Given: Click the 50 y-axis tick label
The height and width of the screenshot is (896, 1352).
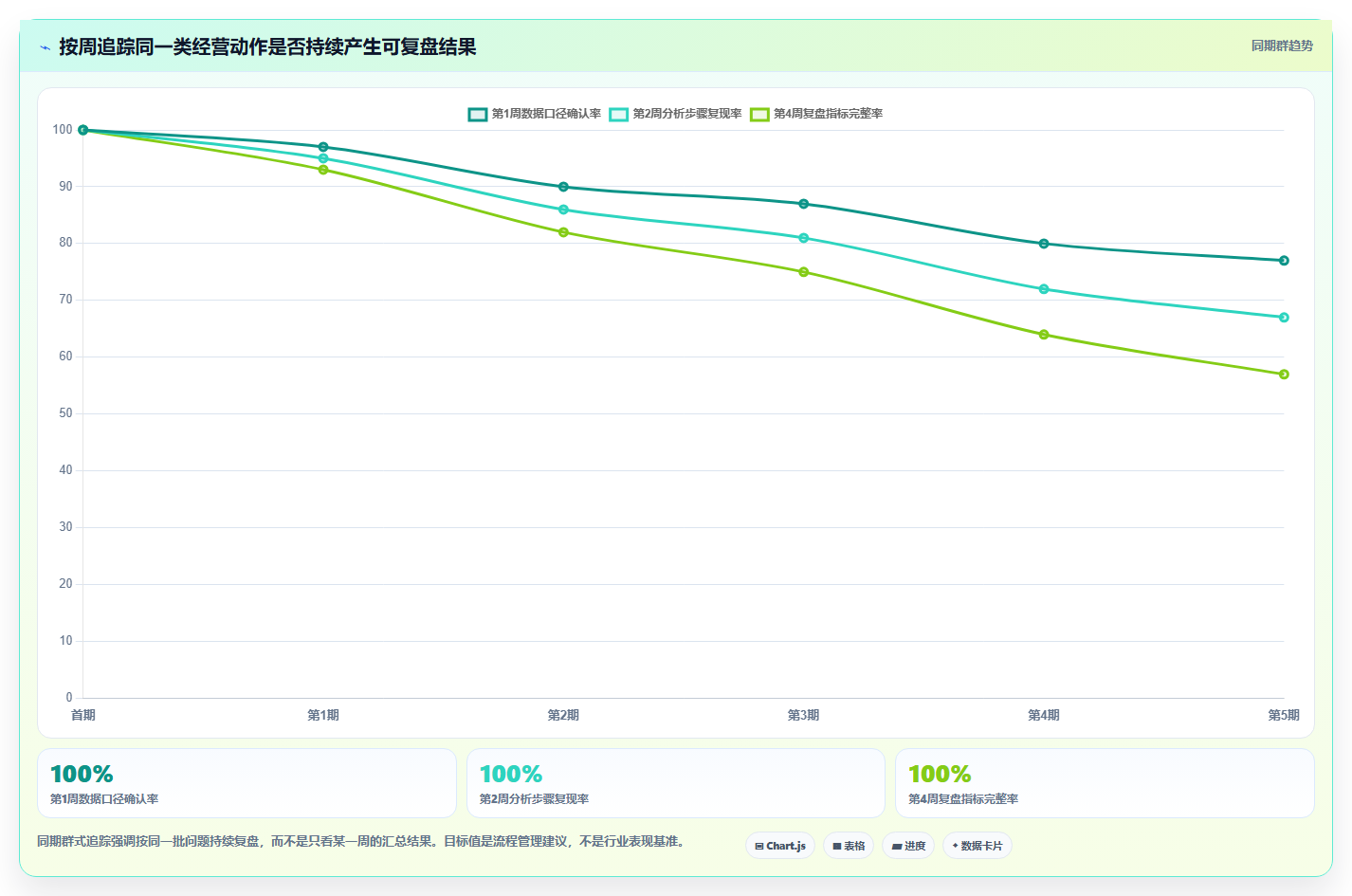Looking at the screenshot, I should pyautogui.click(x=65, y=413).
